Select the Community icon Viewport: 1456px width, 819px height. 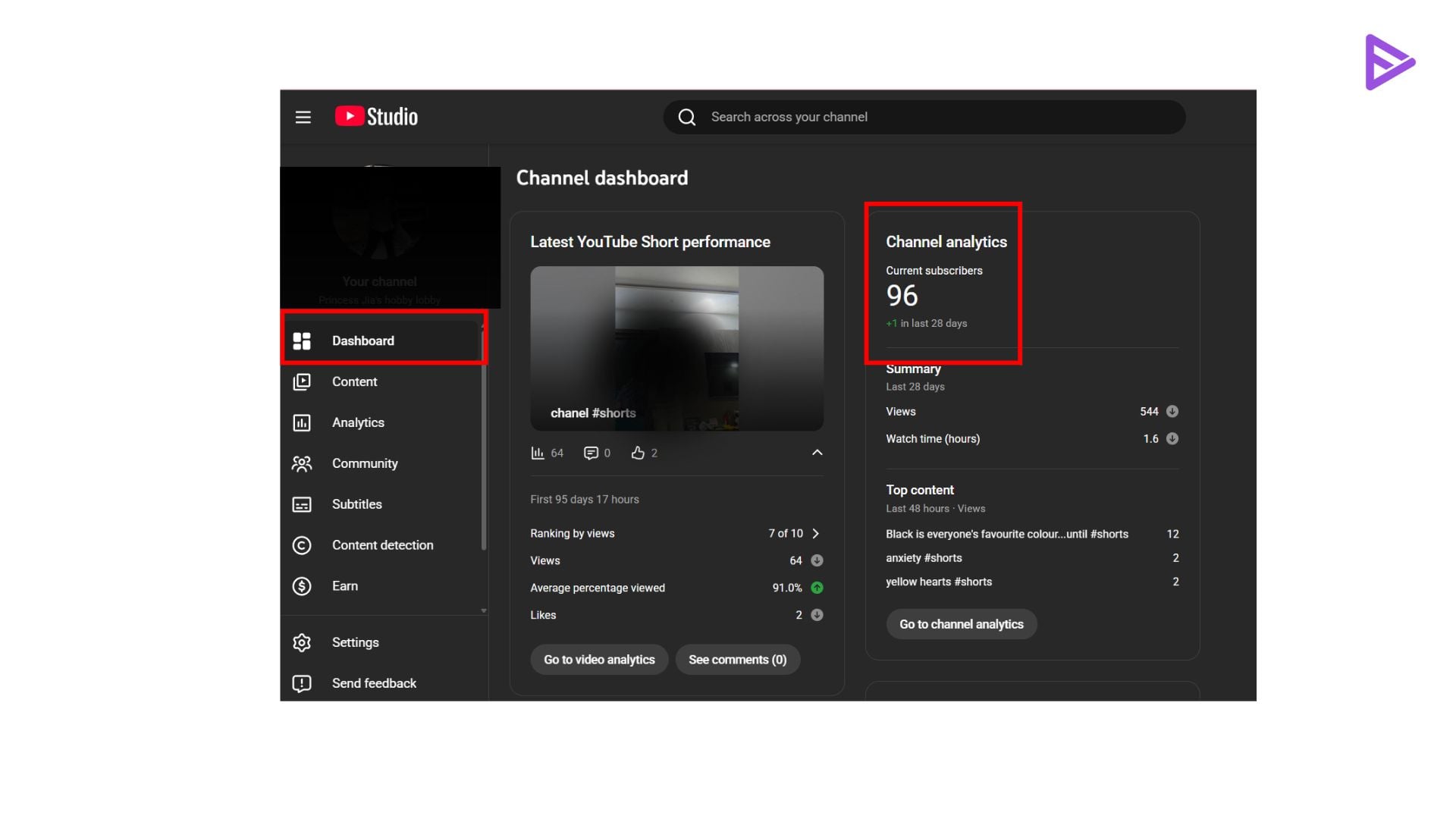pyautogui.click(x=302, y=463)
